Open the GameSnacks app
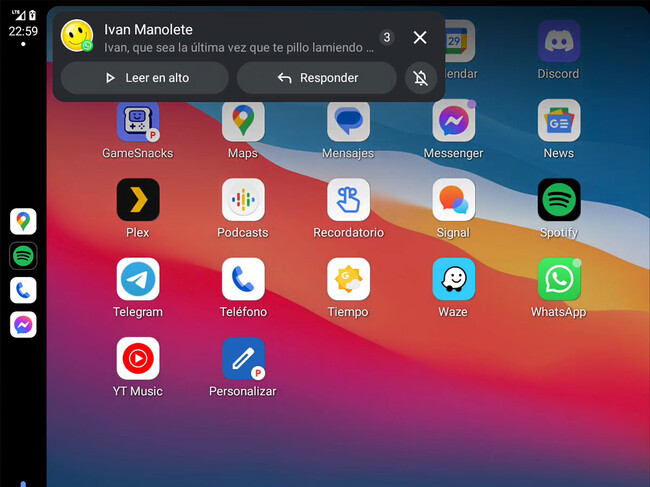Viewport: 650px width, 487px height. (x=138, y=121)
